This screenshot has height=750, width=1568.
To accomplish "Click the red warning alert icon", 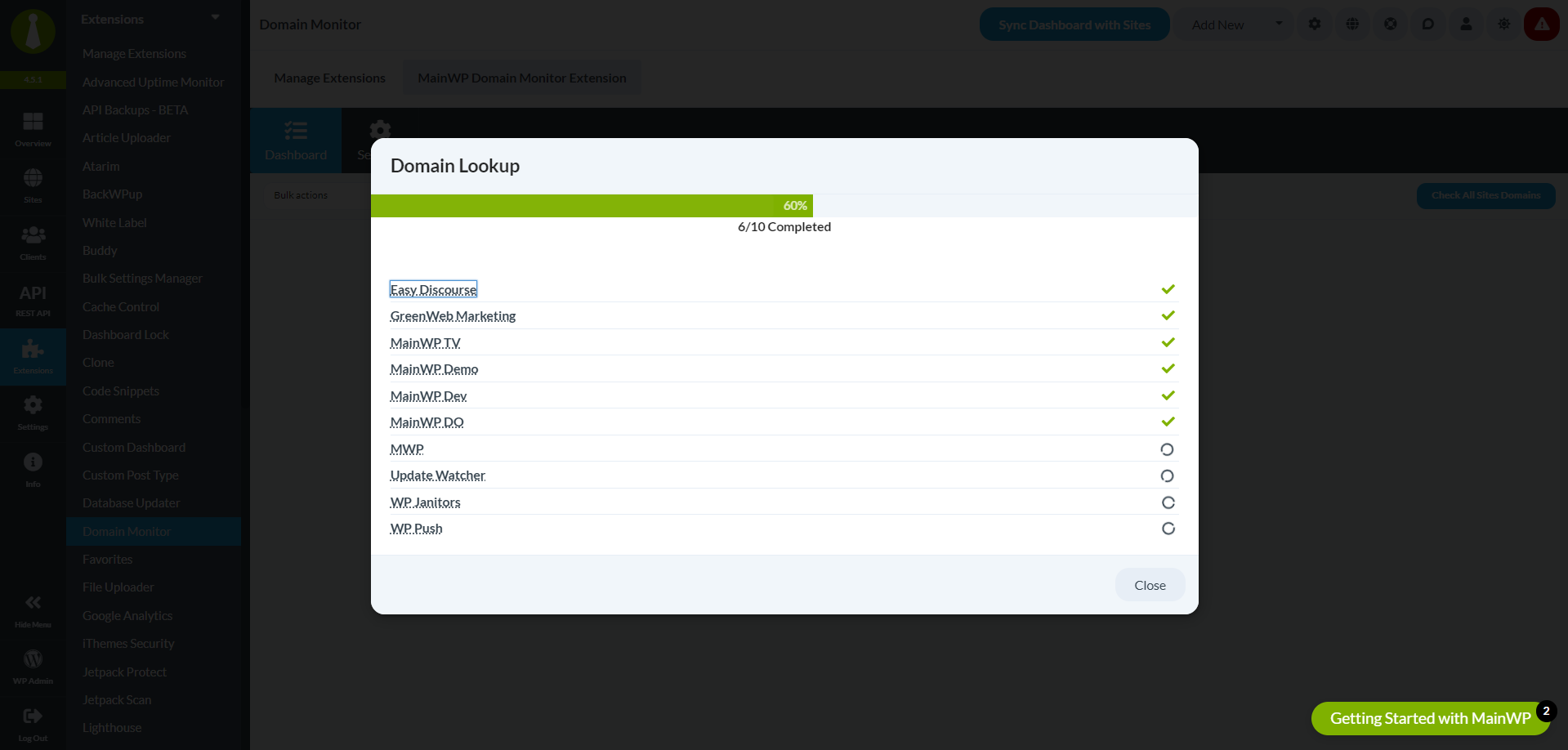I will (1542, 25).
